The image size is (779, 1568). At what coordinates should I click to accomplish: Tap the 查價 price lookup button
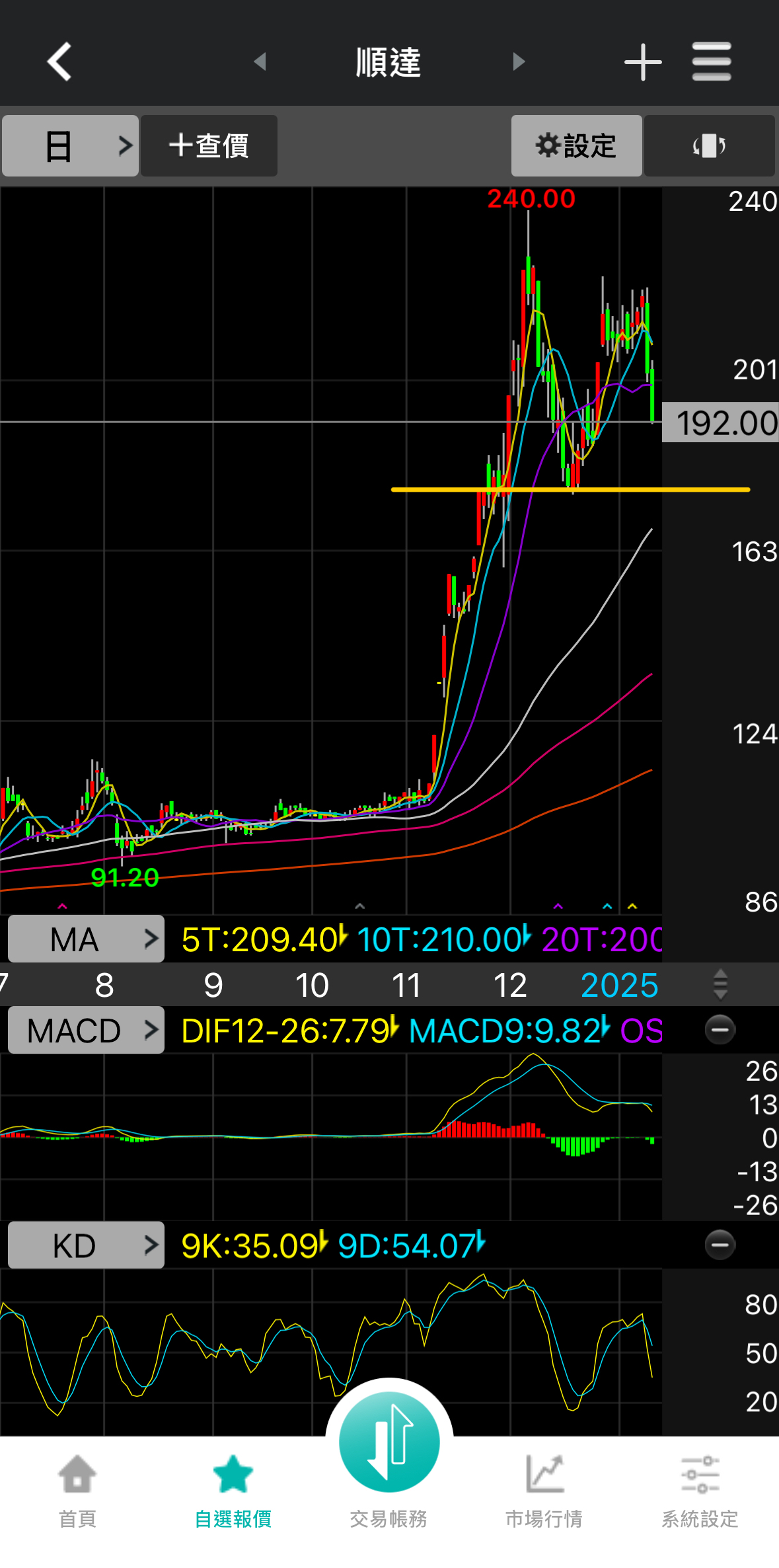tap(209, 145)
